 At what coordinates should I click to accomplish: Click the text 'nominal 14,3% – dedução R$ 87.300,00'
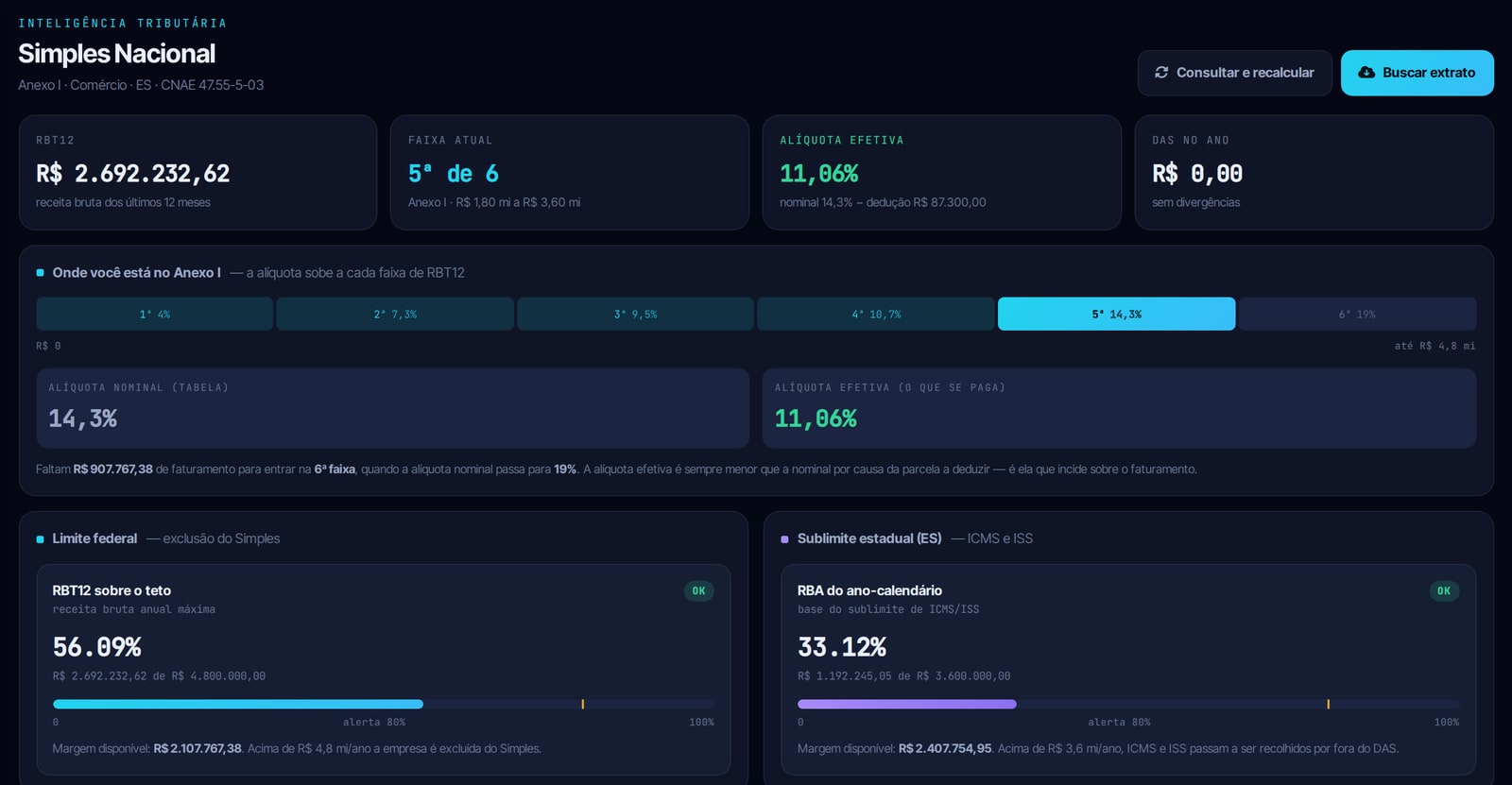883,202
